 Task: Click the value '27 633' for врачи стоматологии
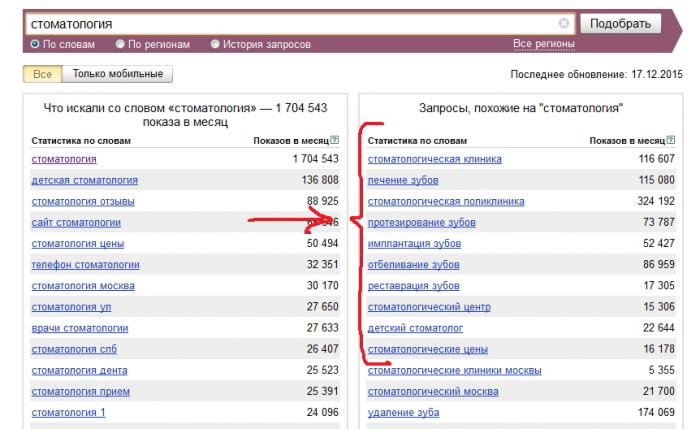[x=322, y=328]
